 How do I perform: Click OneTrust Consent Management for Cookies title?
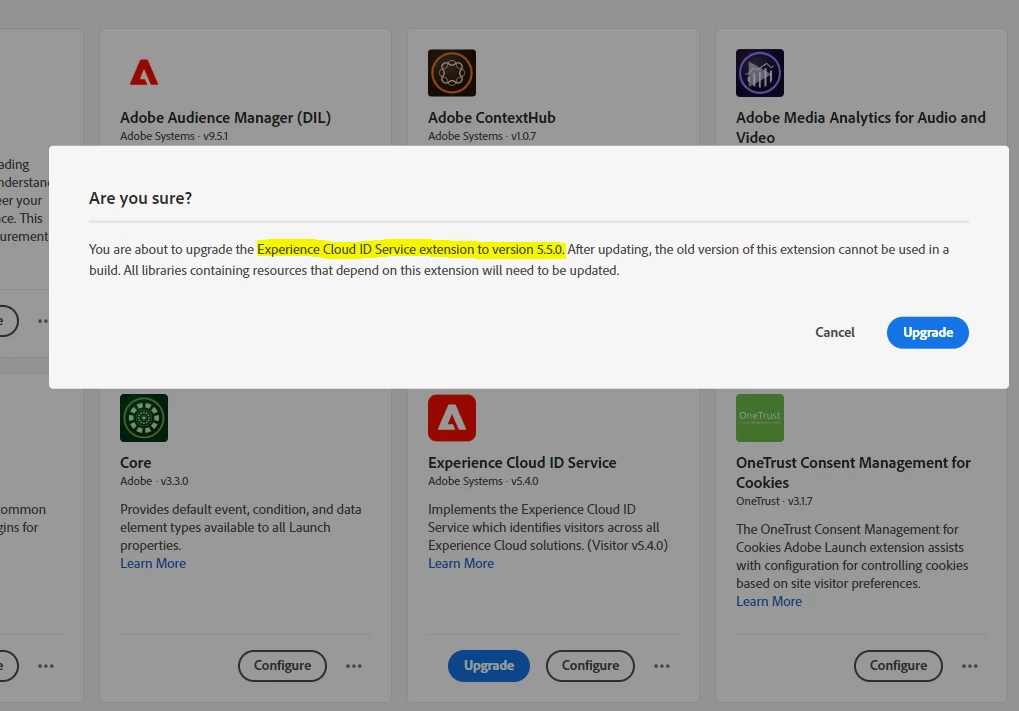pos(853,472)
